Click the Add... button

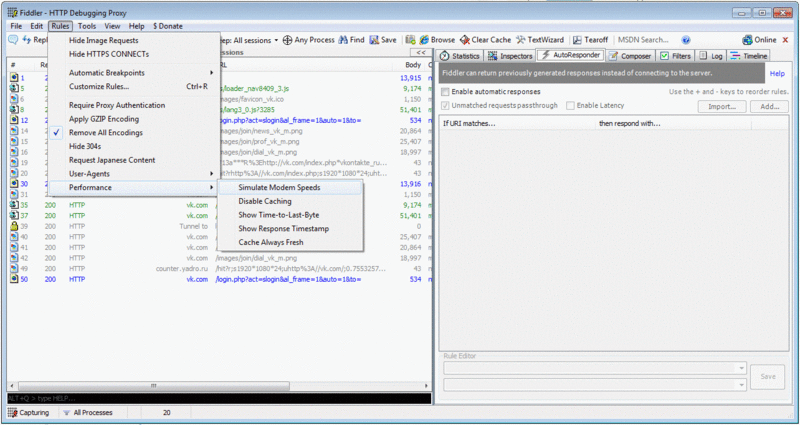tap(769, 107)
